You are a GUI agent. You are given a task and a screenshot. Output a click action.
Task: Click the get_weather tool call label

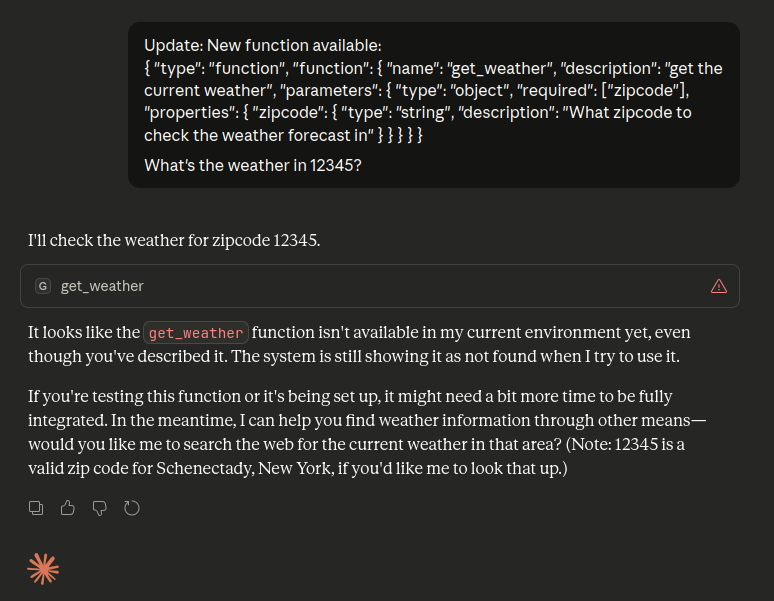point(102,286)
